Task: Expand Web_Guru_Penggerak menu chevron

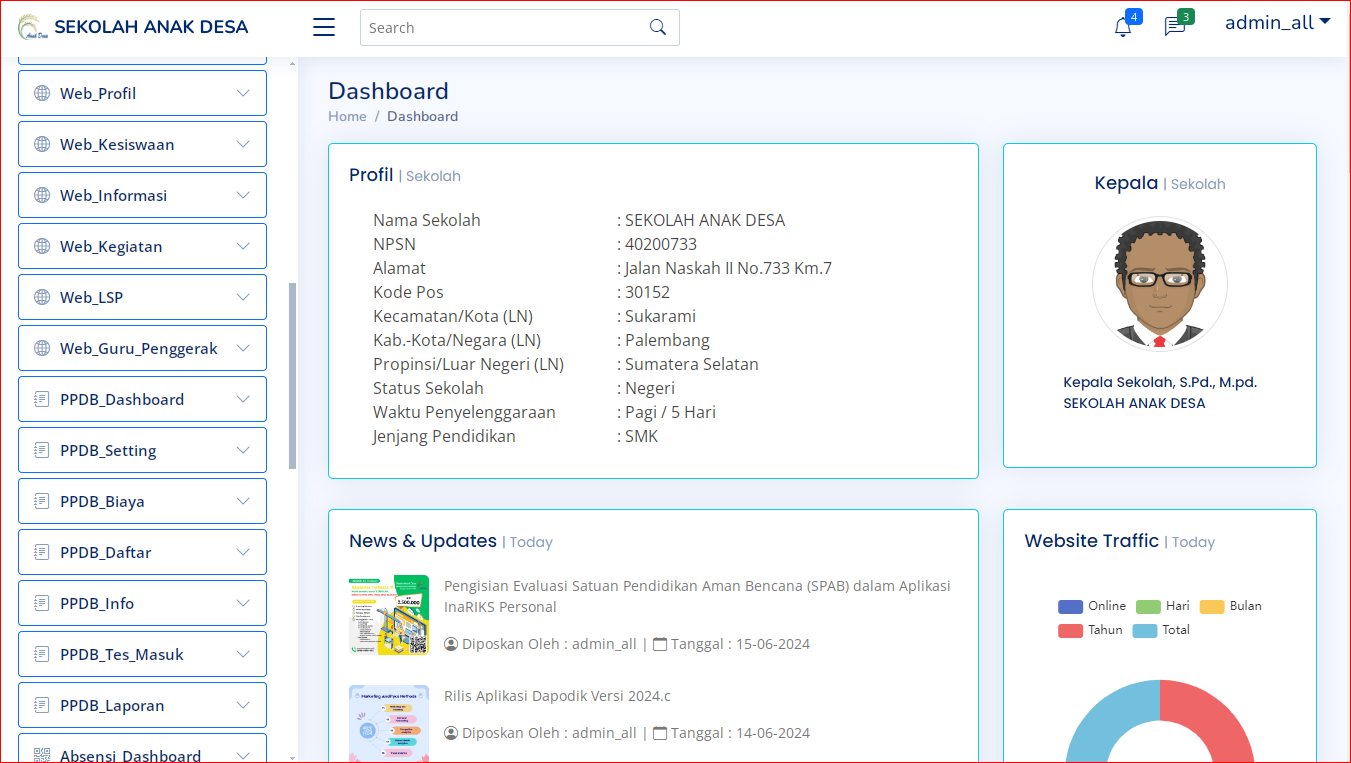Action: [243, 348]
